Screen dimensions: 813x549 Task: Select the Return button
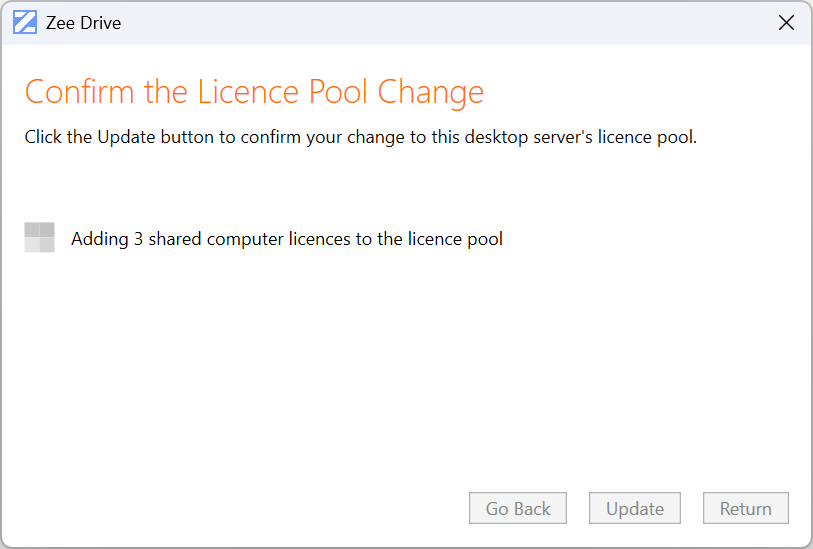[745, 508]
